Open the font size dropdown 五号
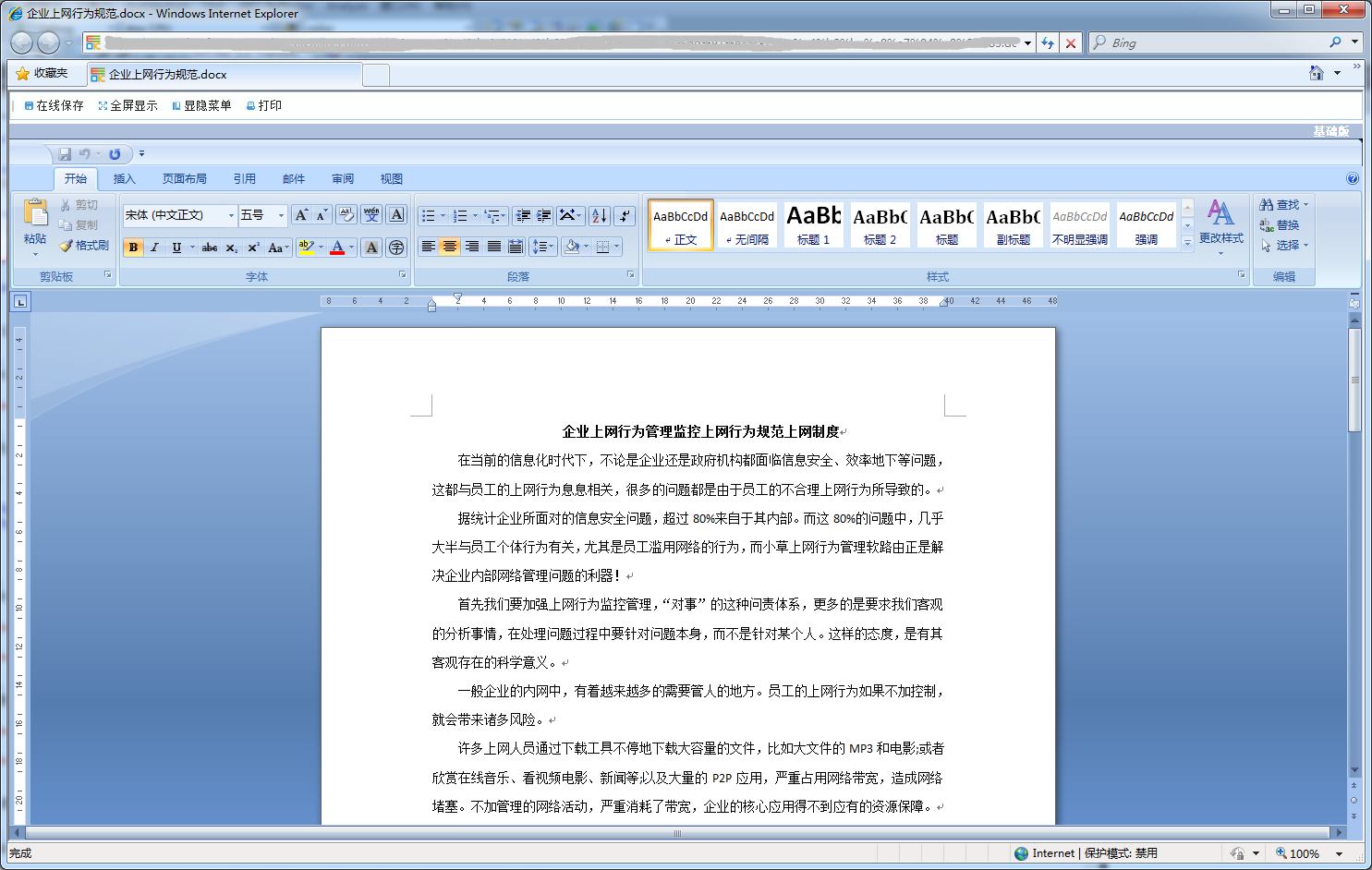Viewport: 1372px width, 870px height. [x=281, y=215]
